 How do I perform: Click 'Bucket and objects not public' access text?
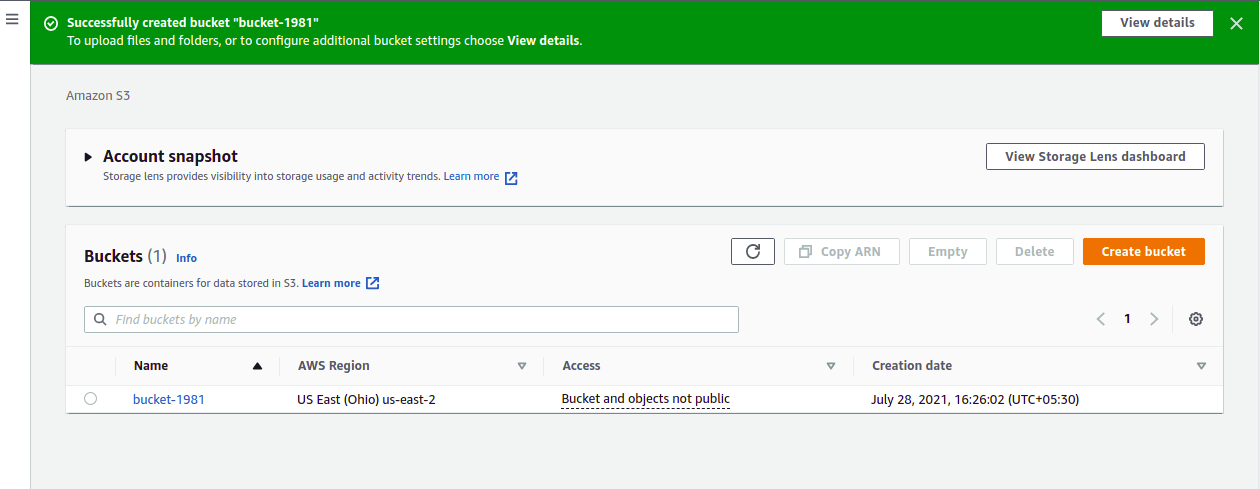pyautogui.click(x=646, y=399)
